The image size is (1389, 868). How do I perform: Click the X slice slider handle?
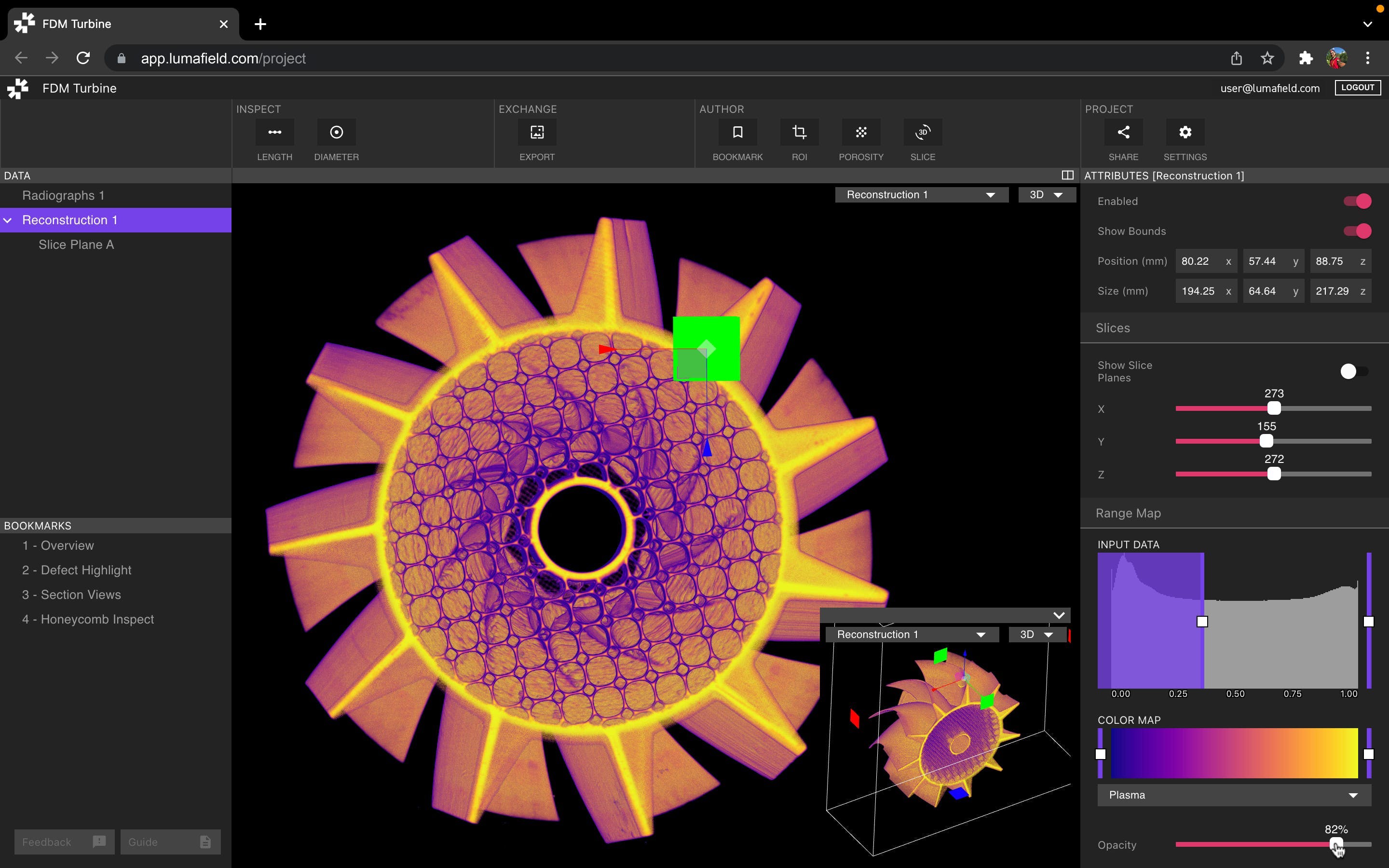(1274, 408)
